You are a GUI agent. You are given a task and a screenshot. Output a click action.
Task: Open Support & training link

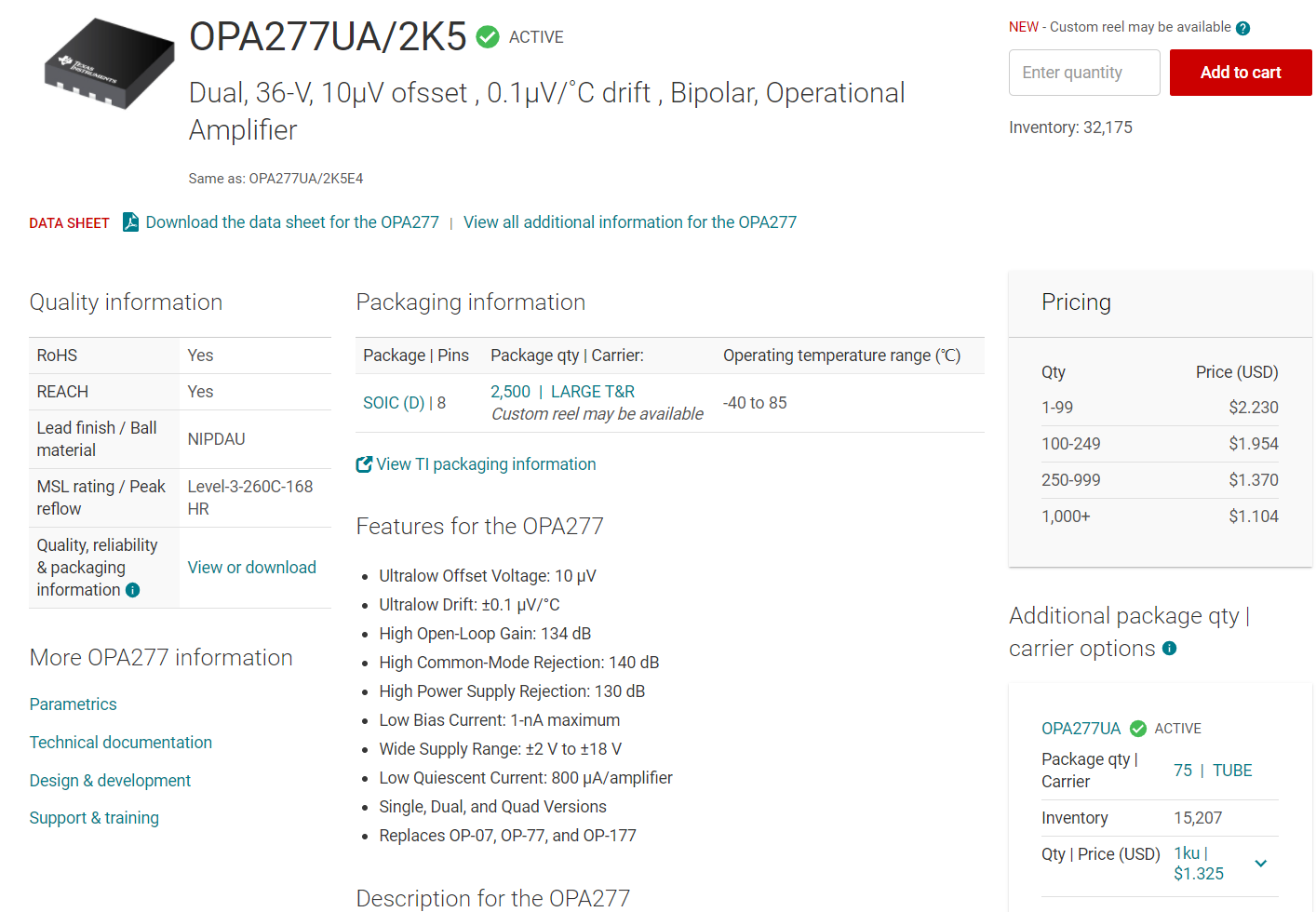coord(94,818)
